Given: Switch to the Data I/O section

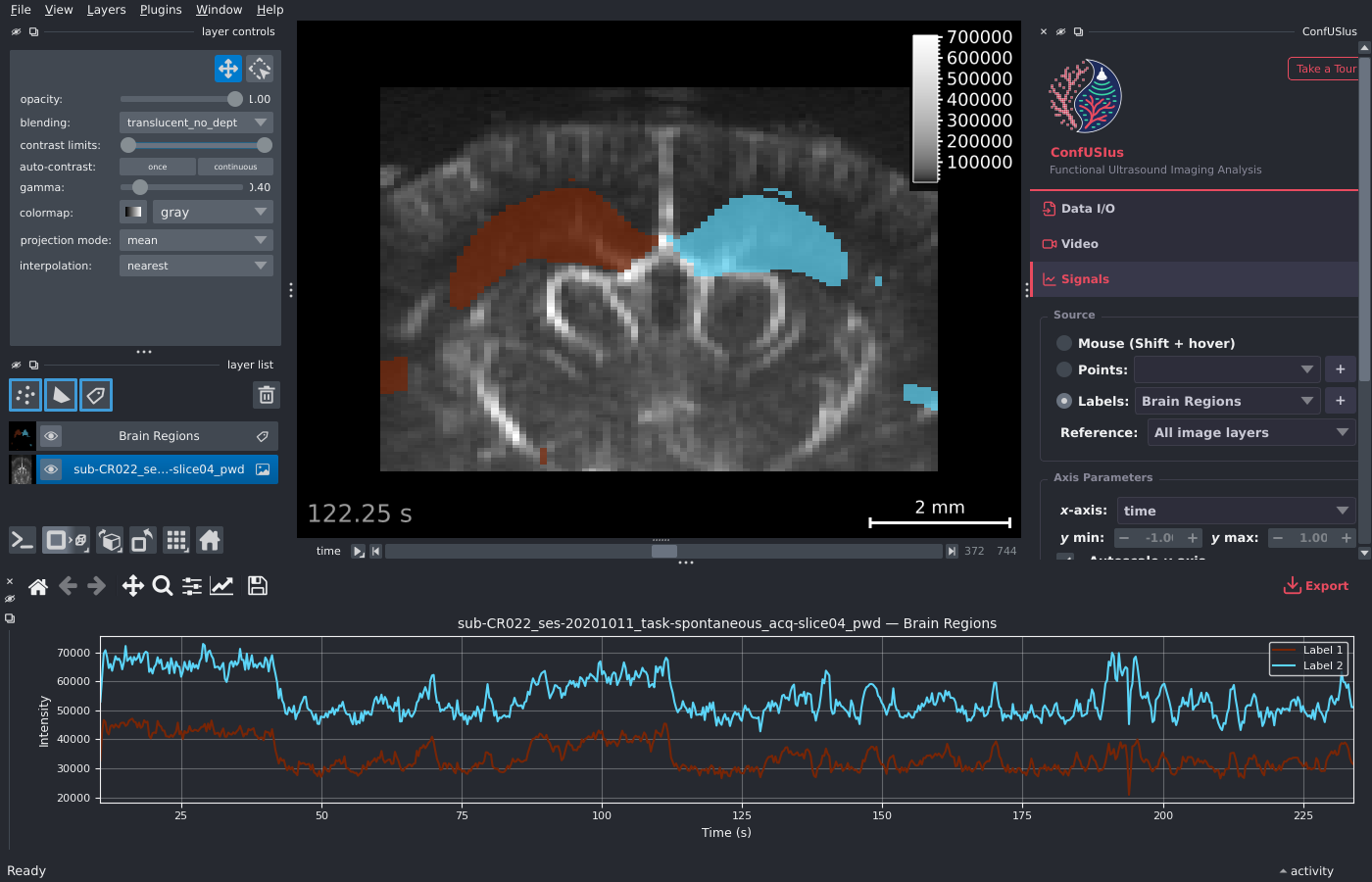Looking at the screenshot, I should point(1194,209).
